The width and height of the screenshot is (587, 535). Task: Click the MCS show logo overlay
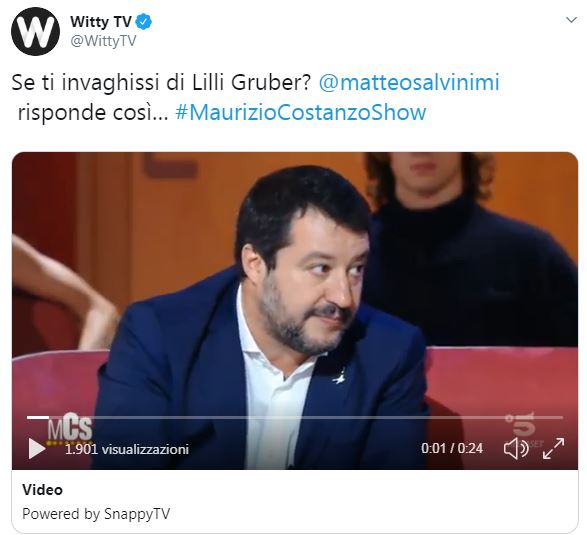(x=70, y=427)
